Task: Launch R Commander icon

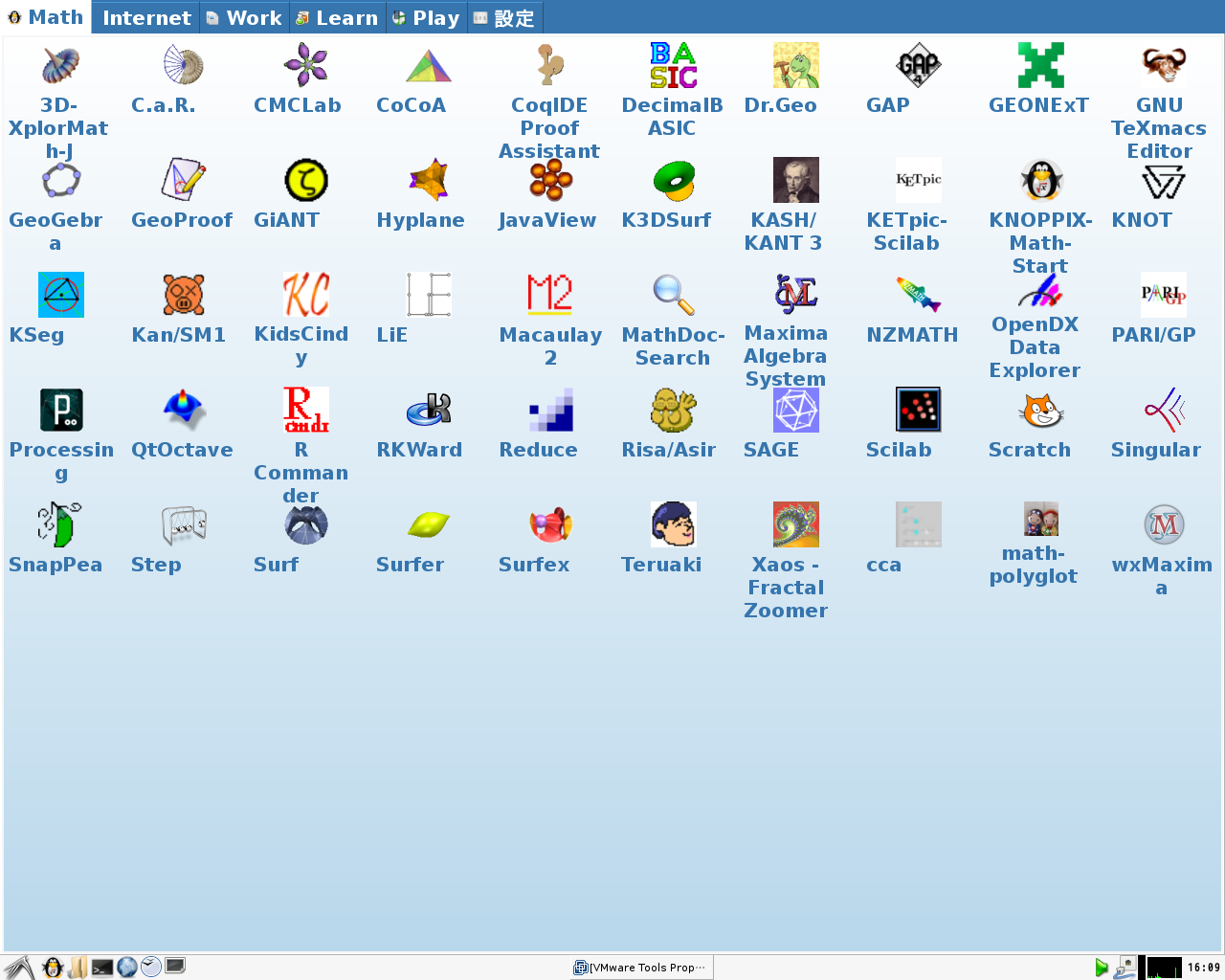Action: coord(306,410)
